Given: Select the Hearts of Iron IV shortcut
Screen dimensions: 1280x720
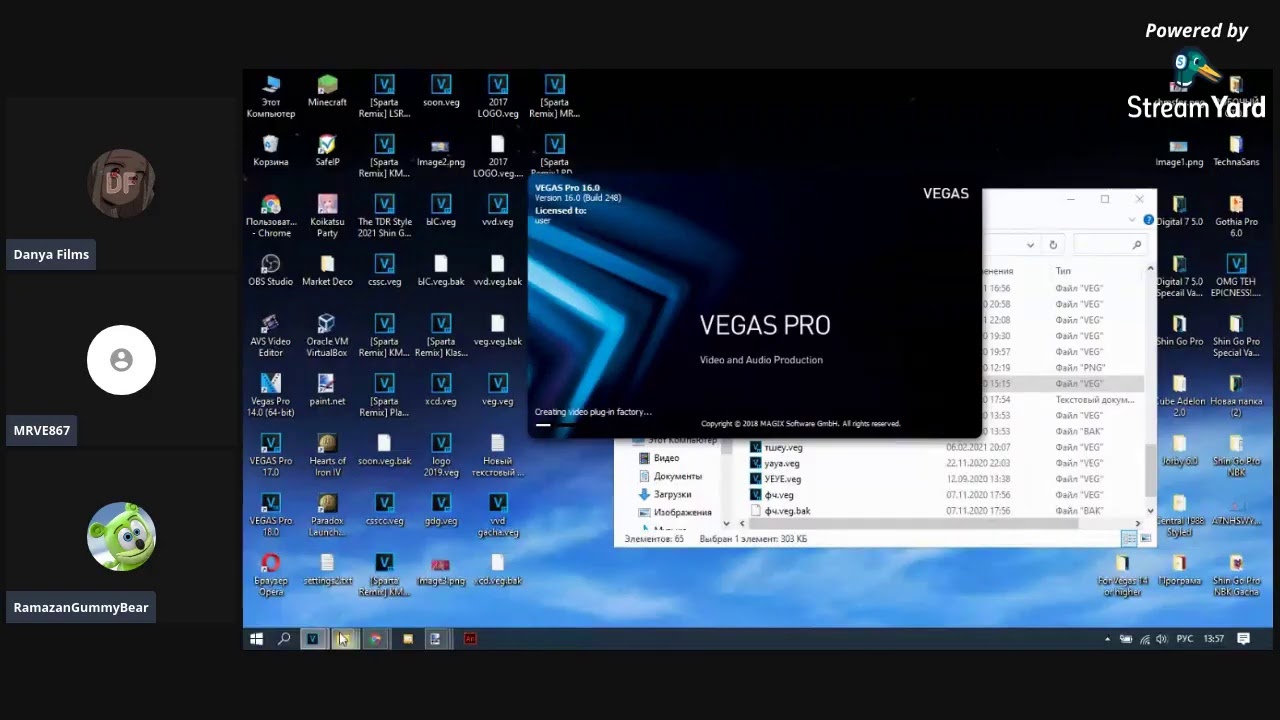Looking at the screenshot, I should click(x=327, y=455).
